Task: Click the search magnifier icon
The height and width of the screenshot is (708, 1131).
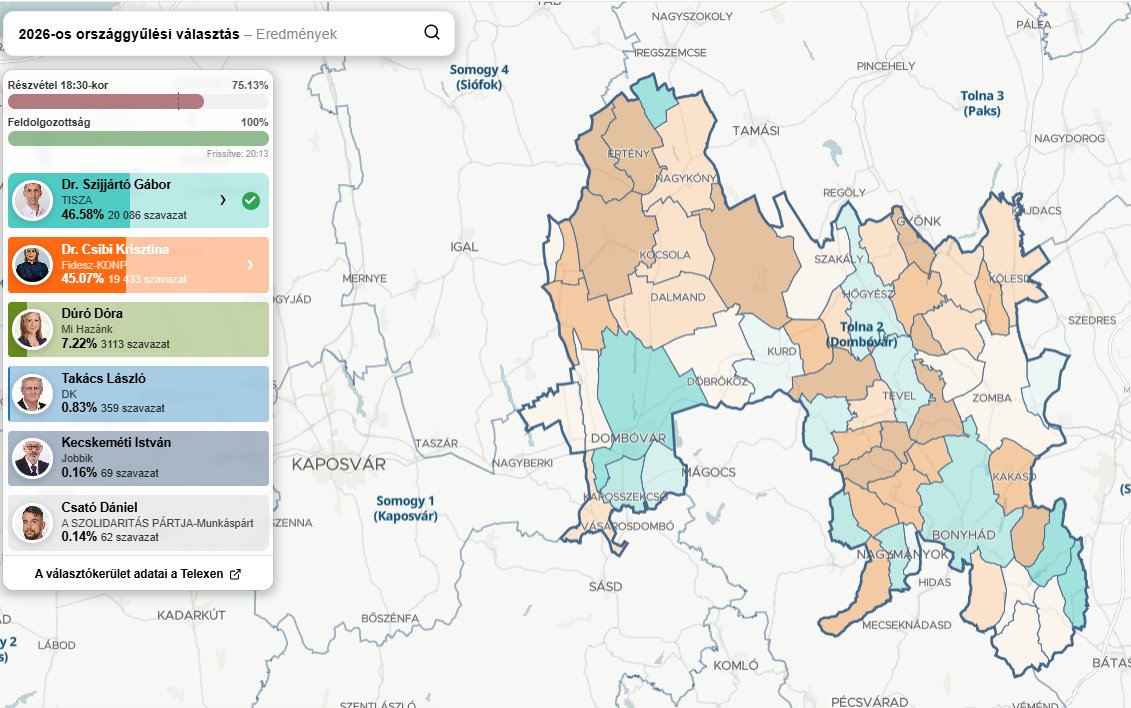Action: pyautogui.click(x=431, y=32)
